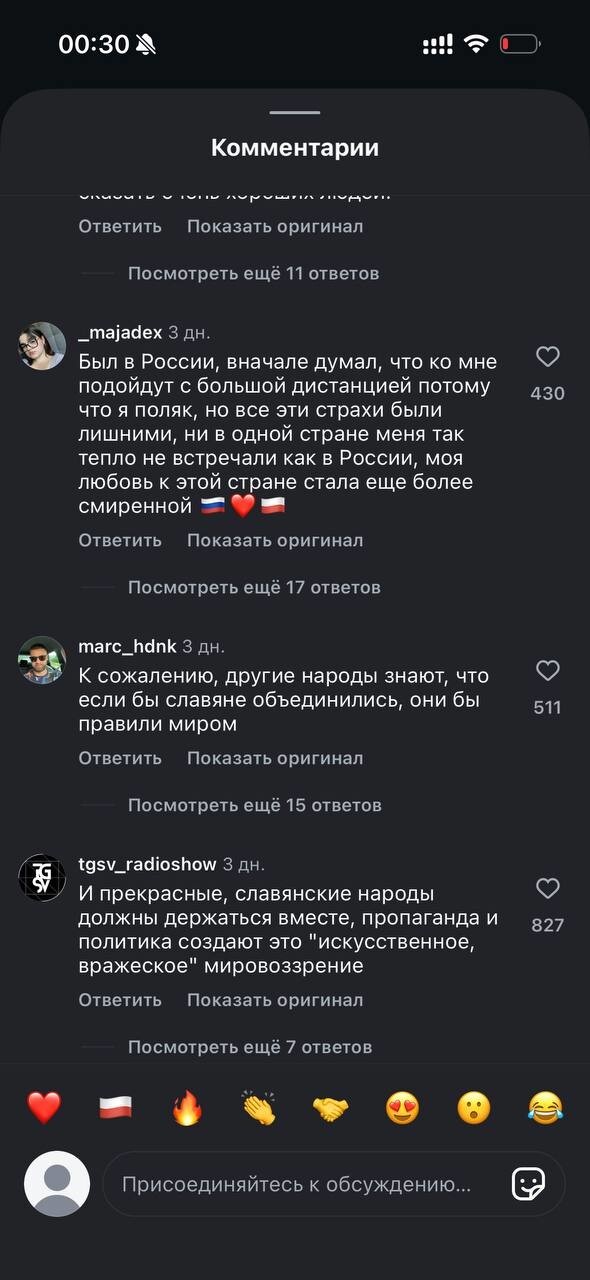Reply to _majadex's comment
This screenshot has height=1280, width=590.
coord(119,540)
